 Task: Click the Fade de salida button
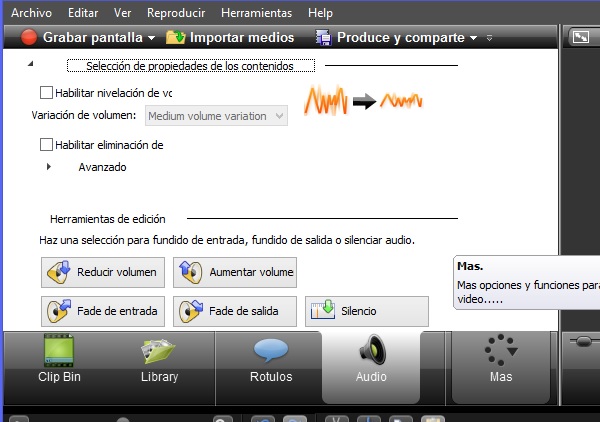(x=236, y=311)
